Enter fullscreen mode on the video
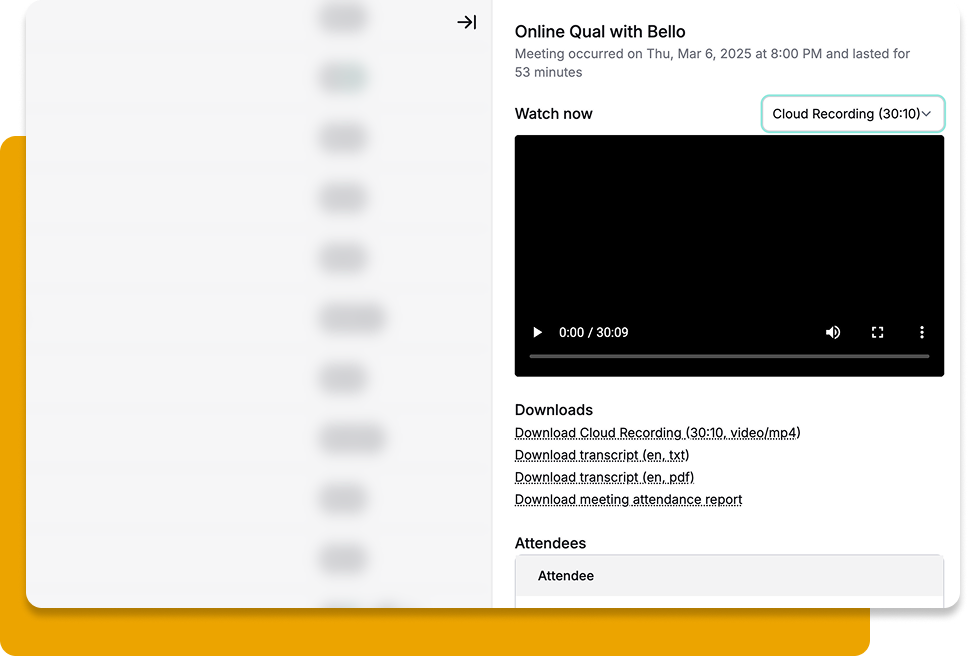The height and width of the screenshot is (656, 968). 877,333
